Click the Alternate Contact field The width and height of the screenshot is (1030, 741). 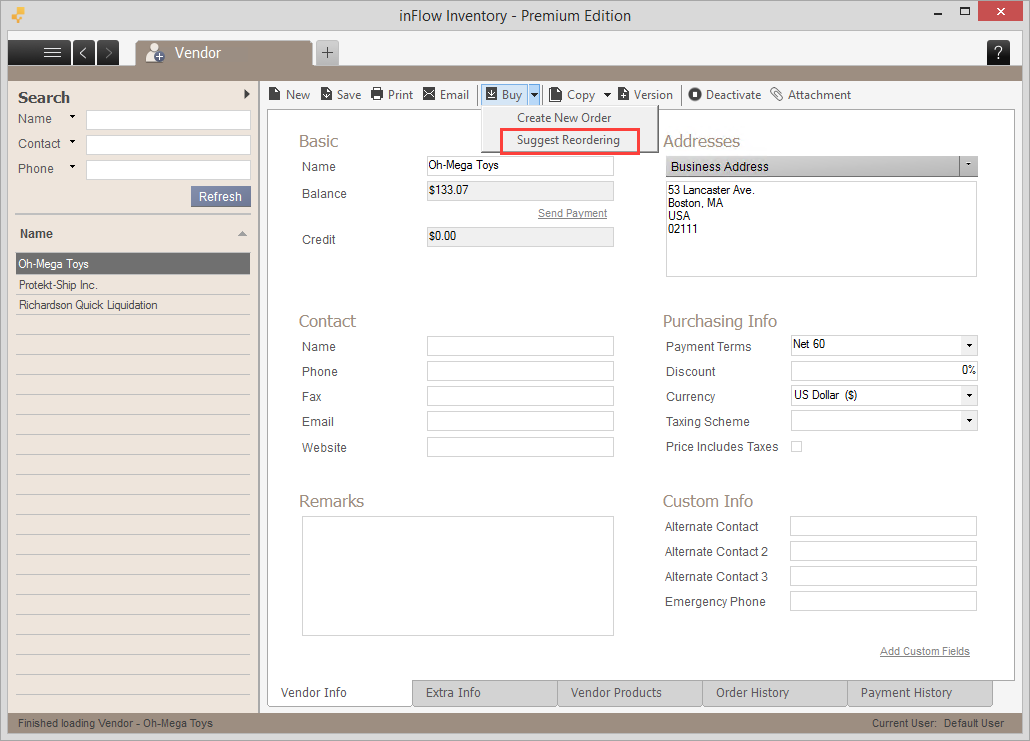click(884, 526)
